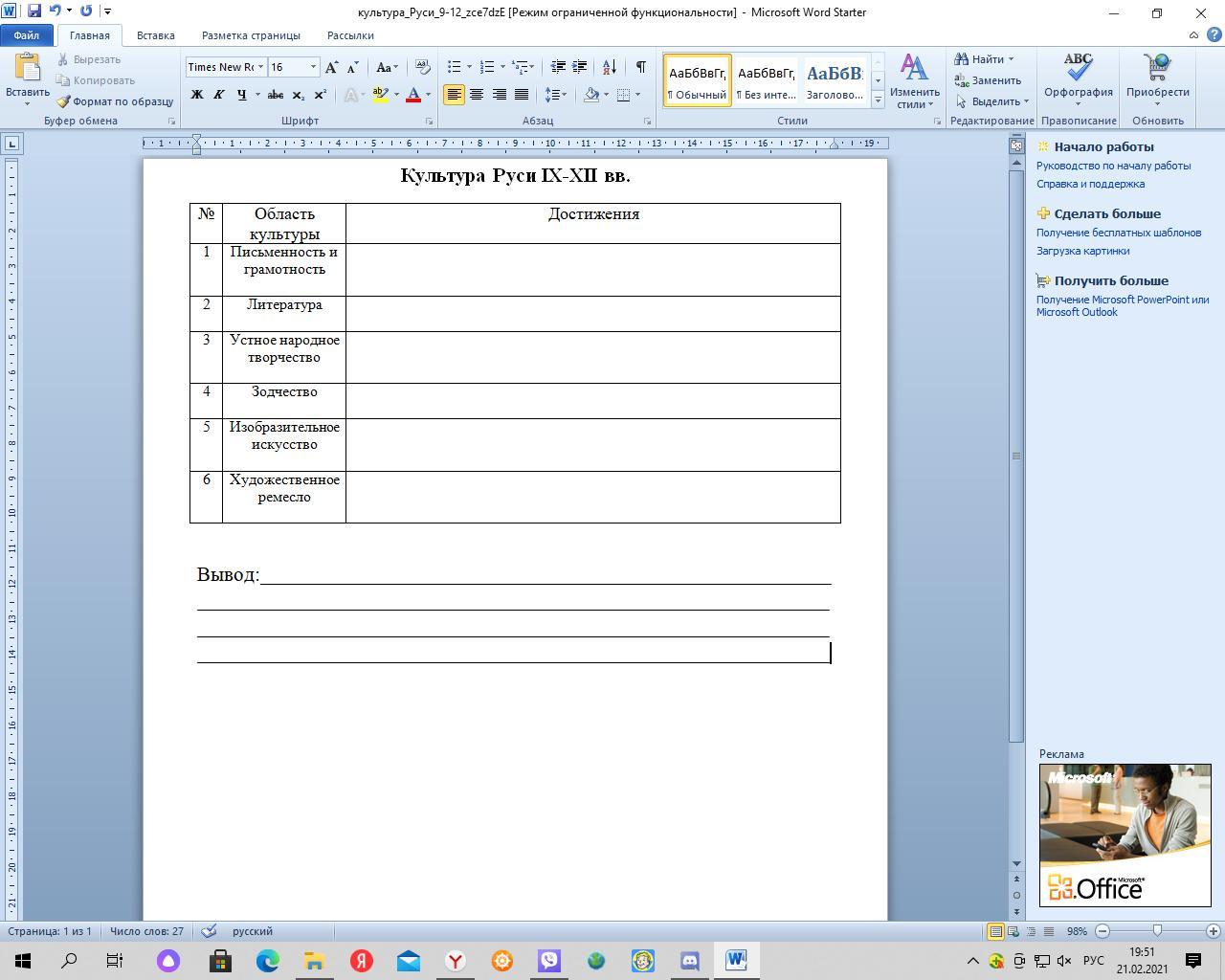The width and height of the screenshot is (1225, 980).
Task: Toggle Italic formatting (К)
Action: pyautogui.click(x=219, y=95)
